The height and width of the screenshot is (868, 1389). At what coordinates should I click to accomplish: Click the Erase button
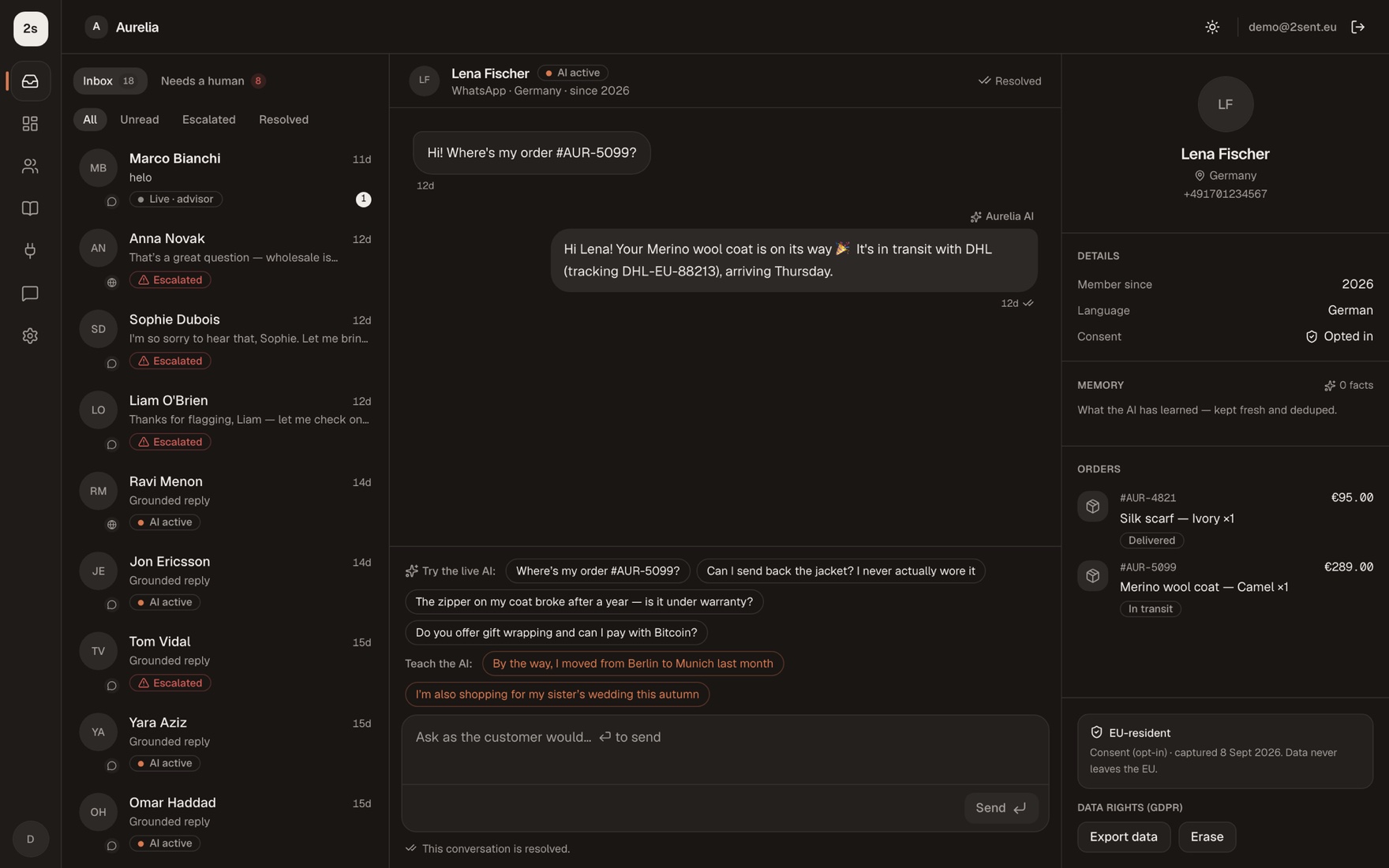tap(1207, 837)
